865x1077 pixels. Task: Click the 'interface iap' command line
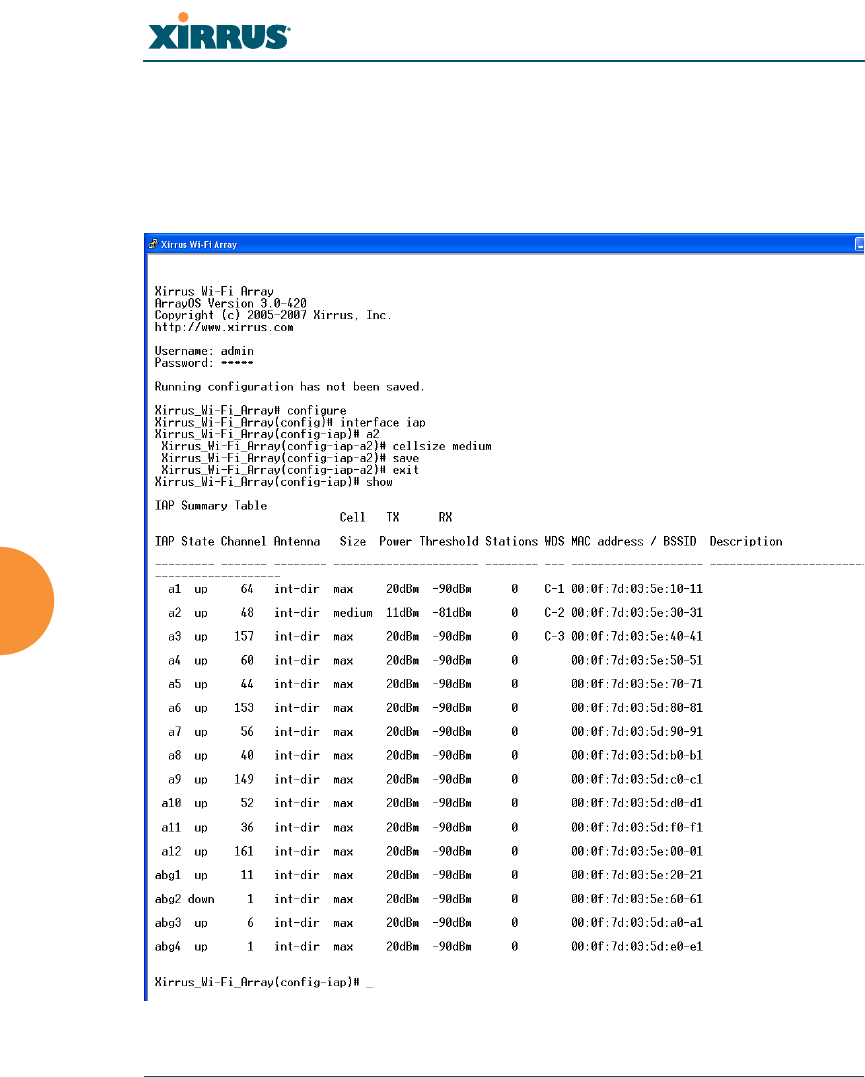[x=290, y=422]
